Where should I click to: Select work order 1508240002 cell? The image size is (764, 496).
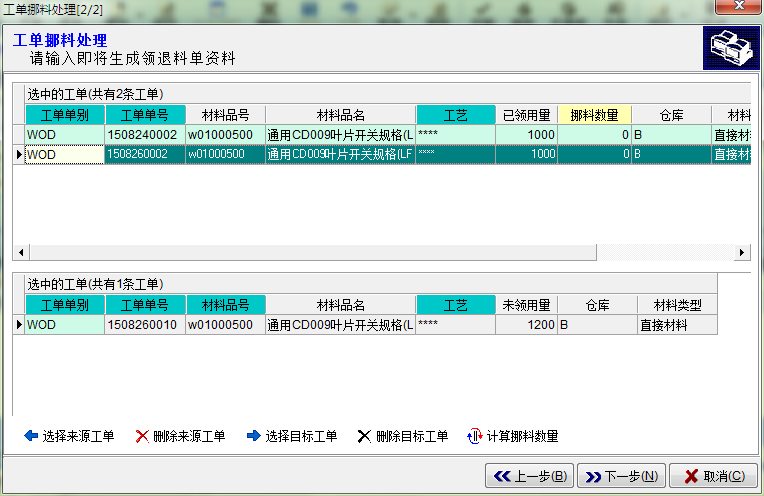pos(145,134)
